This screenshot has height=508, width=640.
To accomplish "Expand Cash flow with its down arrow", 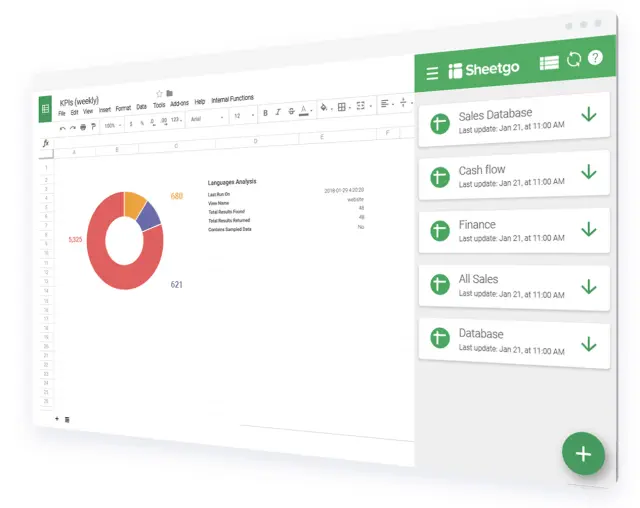I will click(x=589, y=172).
